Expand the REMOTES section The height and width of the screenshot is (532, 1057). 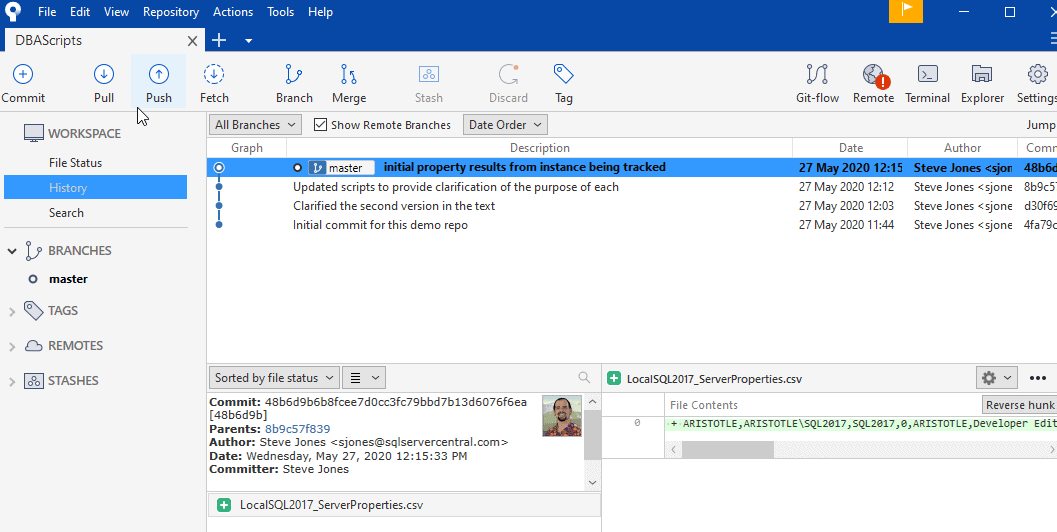[x=12, y=346]
